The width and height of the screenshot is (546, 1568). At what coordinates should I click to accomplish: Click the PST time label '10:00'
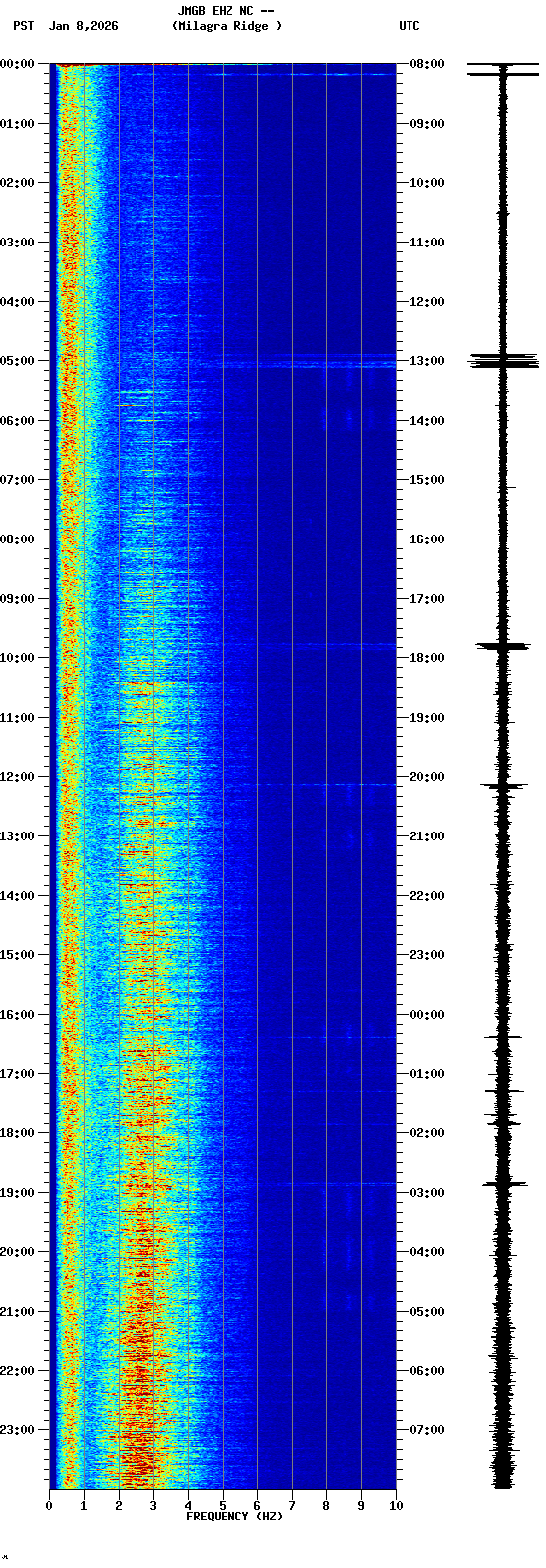click(x=16, y=658)
